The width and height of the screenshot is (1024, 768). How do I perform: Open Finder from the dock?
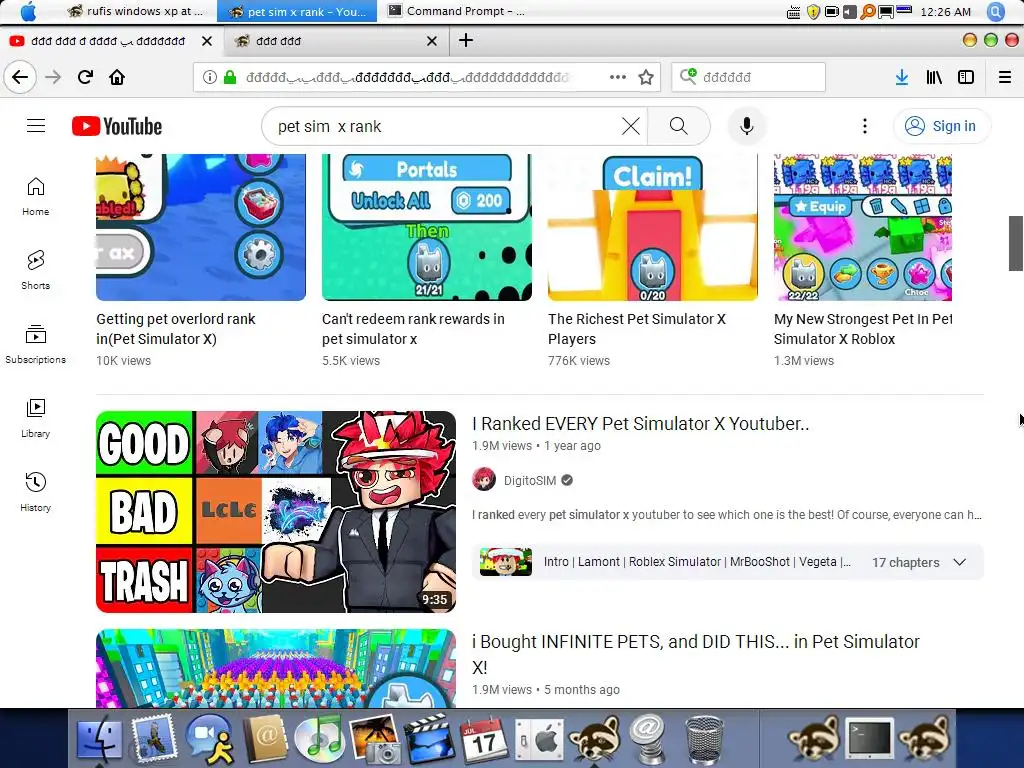(99, 738)
